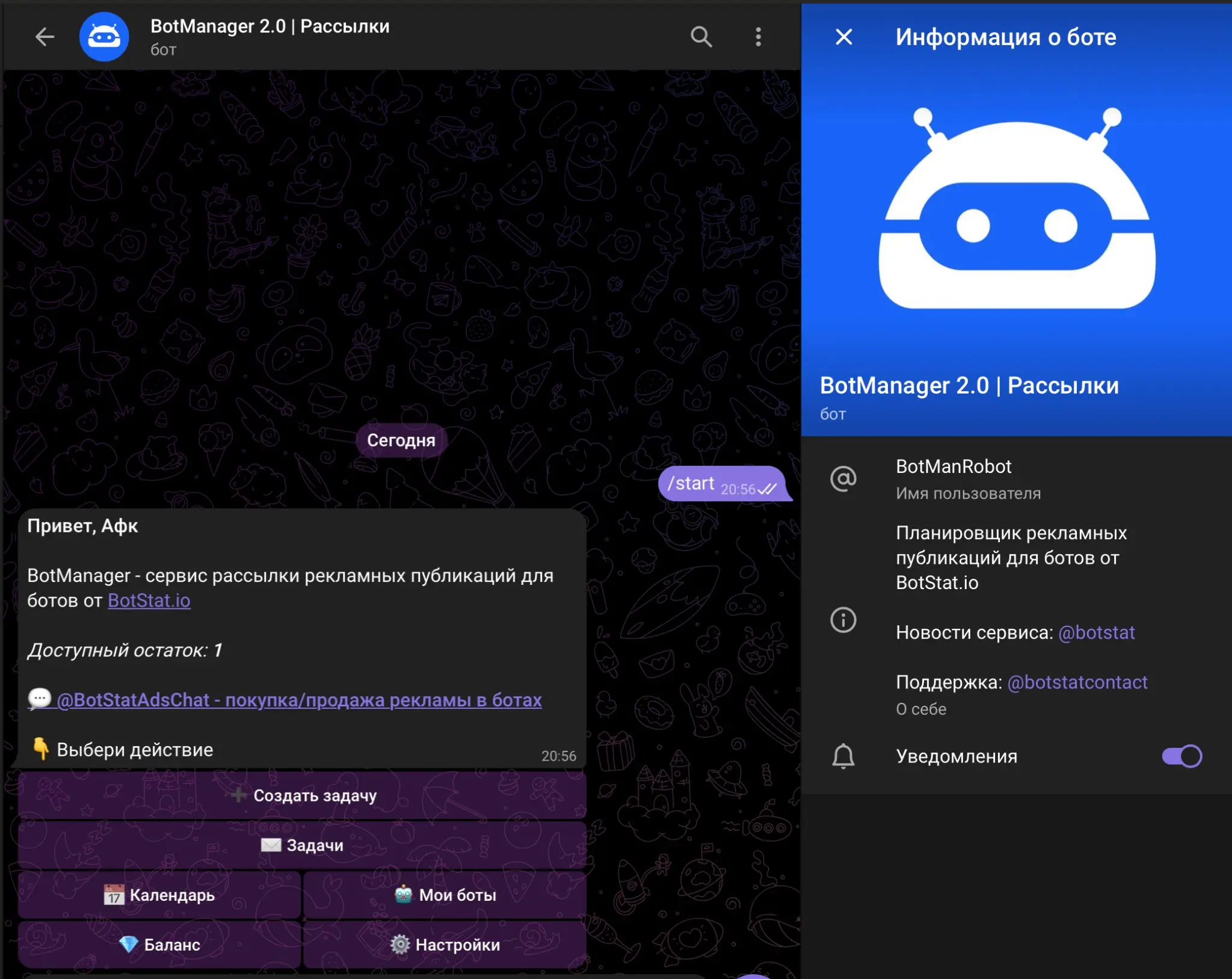The height and width of the screenshot is (979, 1232).
Task: Click the Привет, Афк greeting text
Action: pyautogui.click(x=82, y=526)
